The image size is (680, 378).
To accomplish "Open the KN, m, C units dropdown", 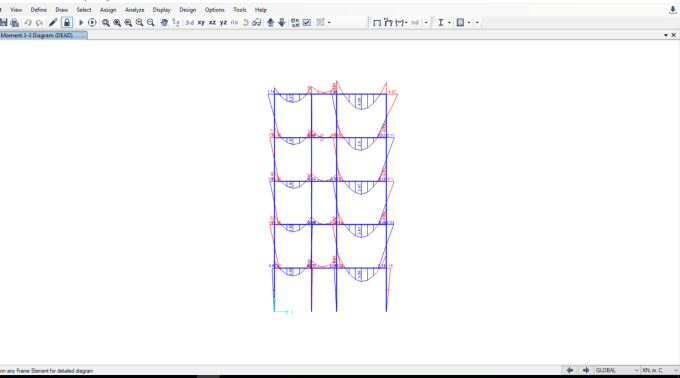I will [660, 370].
